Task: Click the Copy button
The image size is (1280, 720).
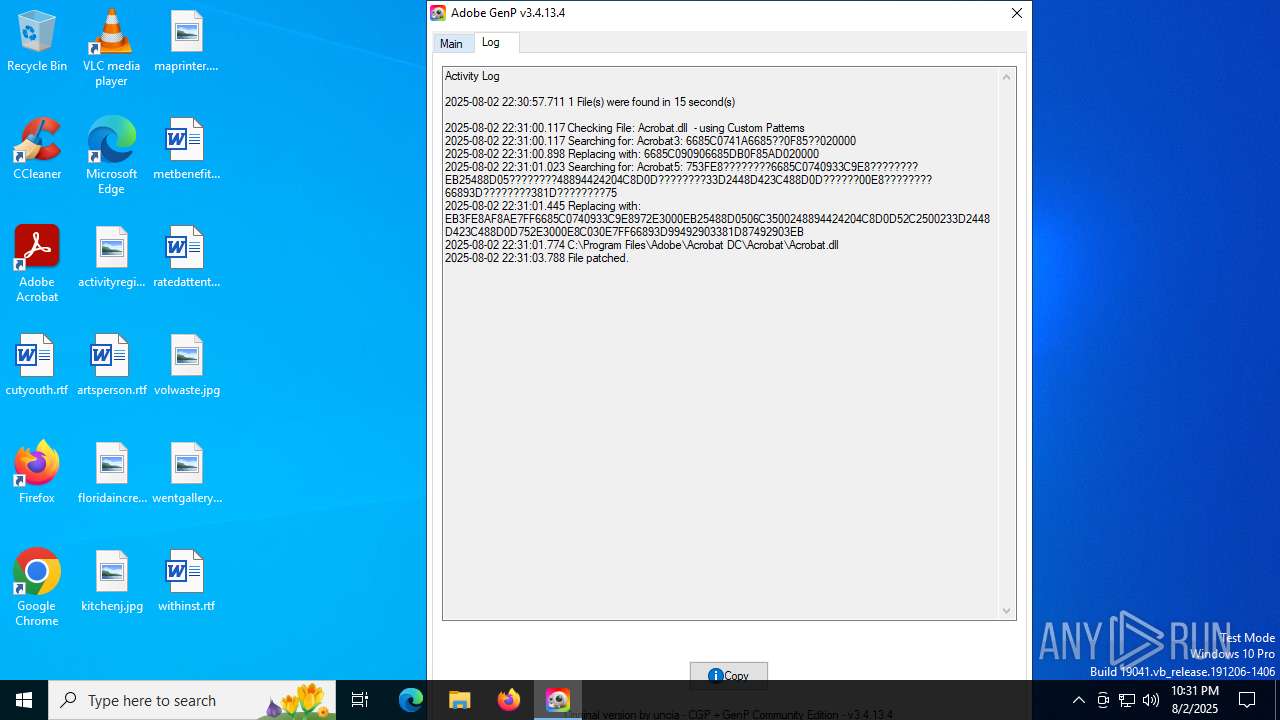Action: [x=729, y=676]
